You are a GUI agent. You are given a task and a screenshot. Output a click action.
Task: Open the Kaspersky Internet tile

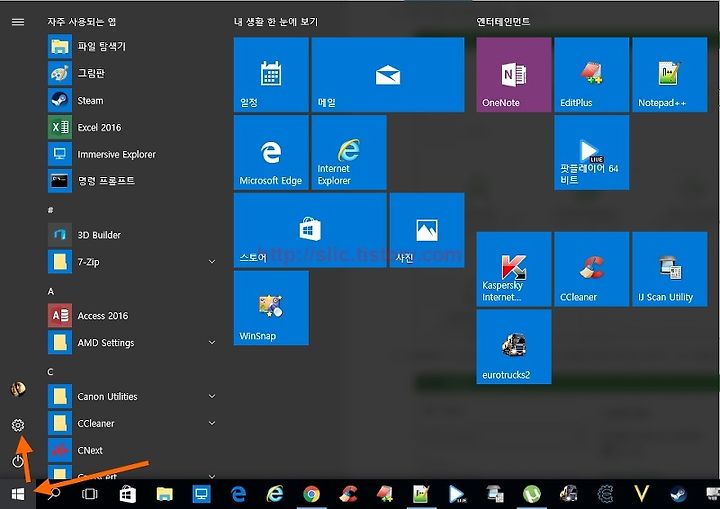coord(513,269)
